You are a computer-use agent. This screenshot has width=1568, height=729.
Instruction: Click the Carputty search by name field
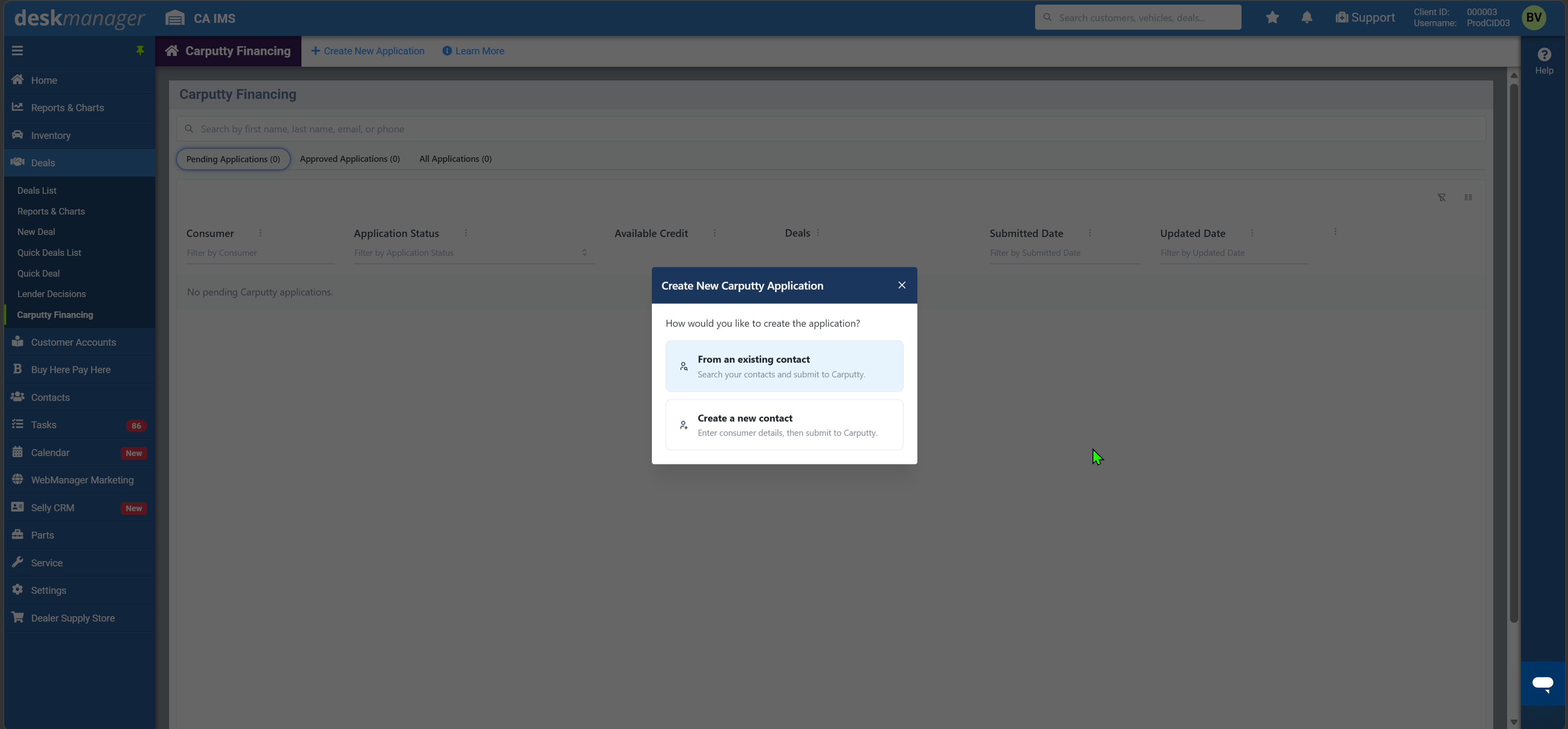click(x=831, y=129)
